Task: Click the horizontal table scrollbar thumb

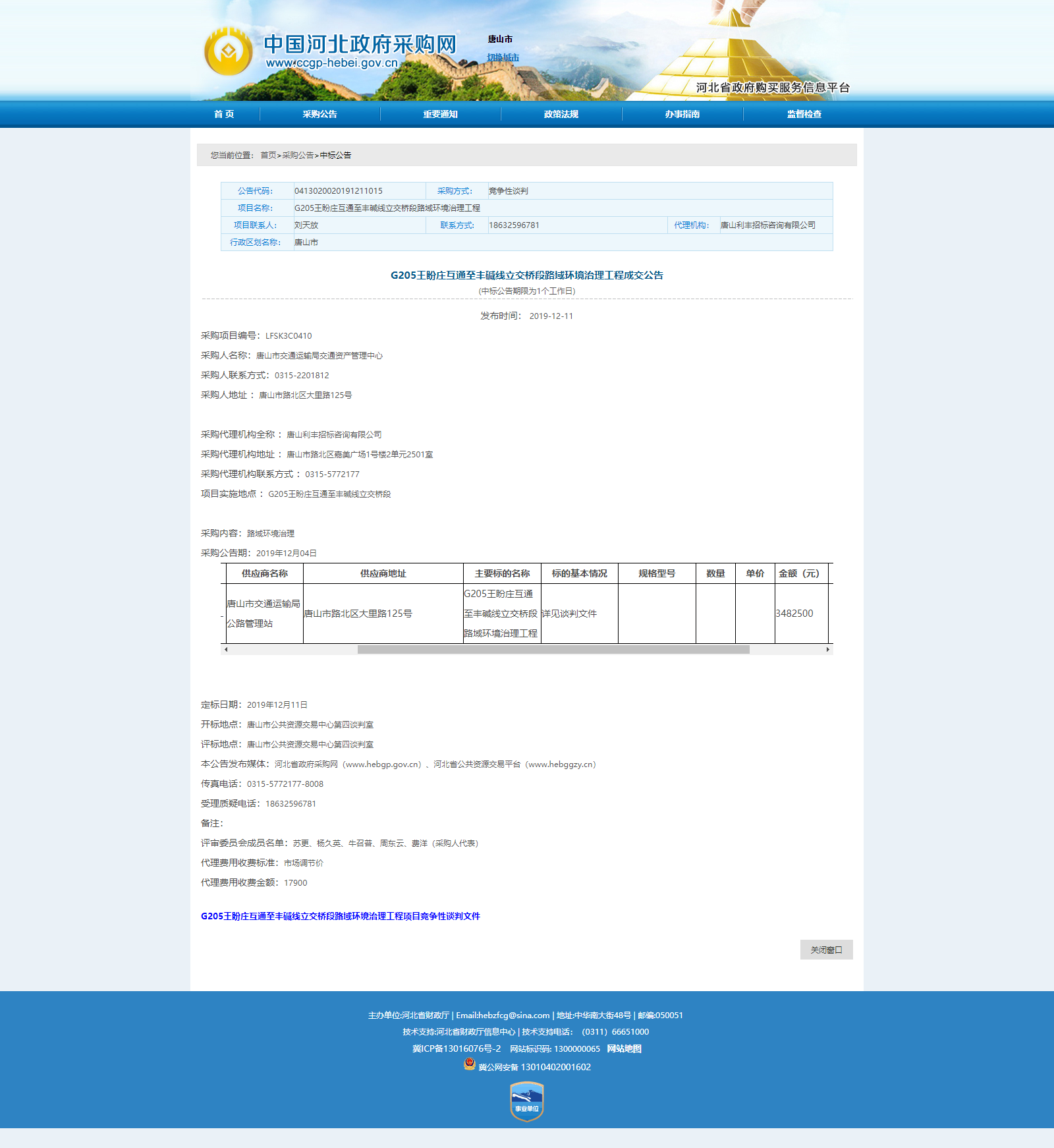Action: (x=553, y=649)
